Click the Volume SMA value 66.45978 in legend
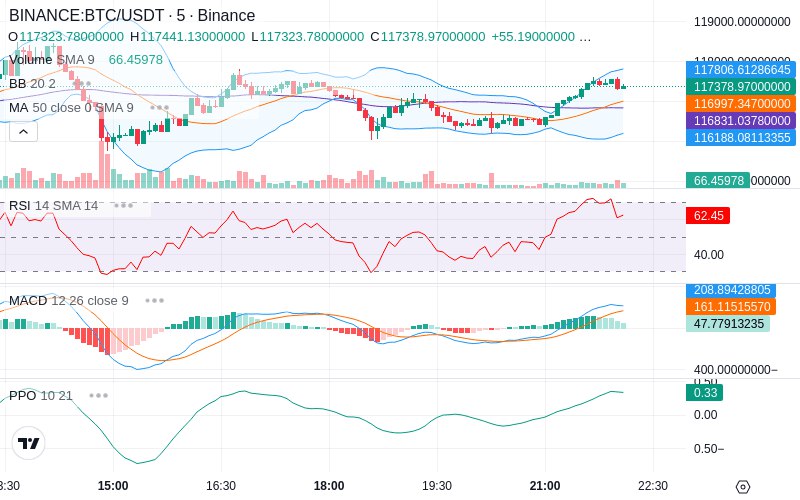This screenshot has width=800, height=500. point(136,60)
